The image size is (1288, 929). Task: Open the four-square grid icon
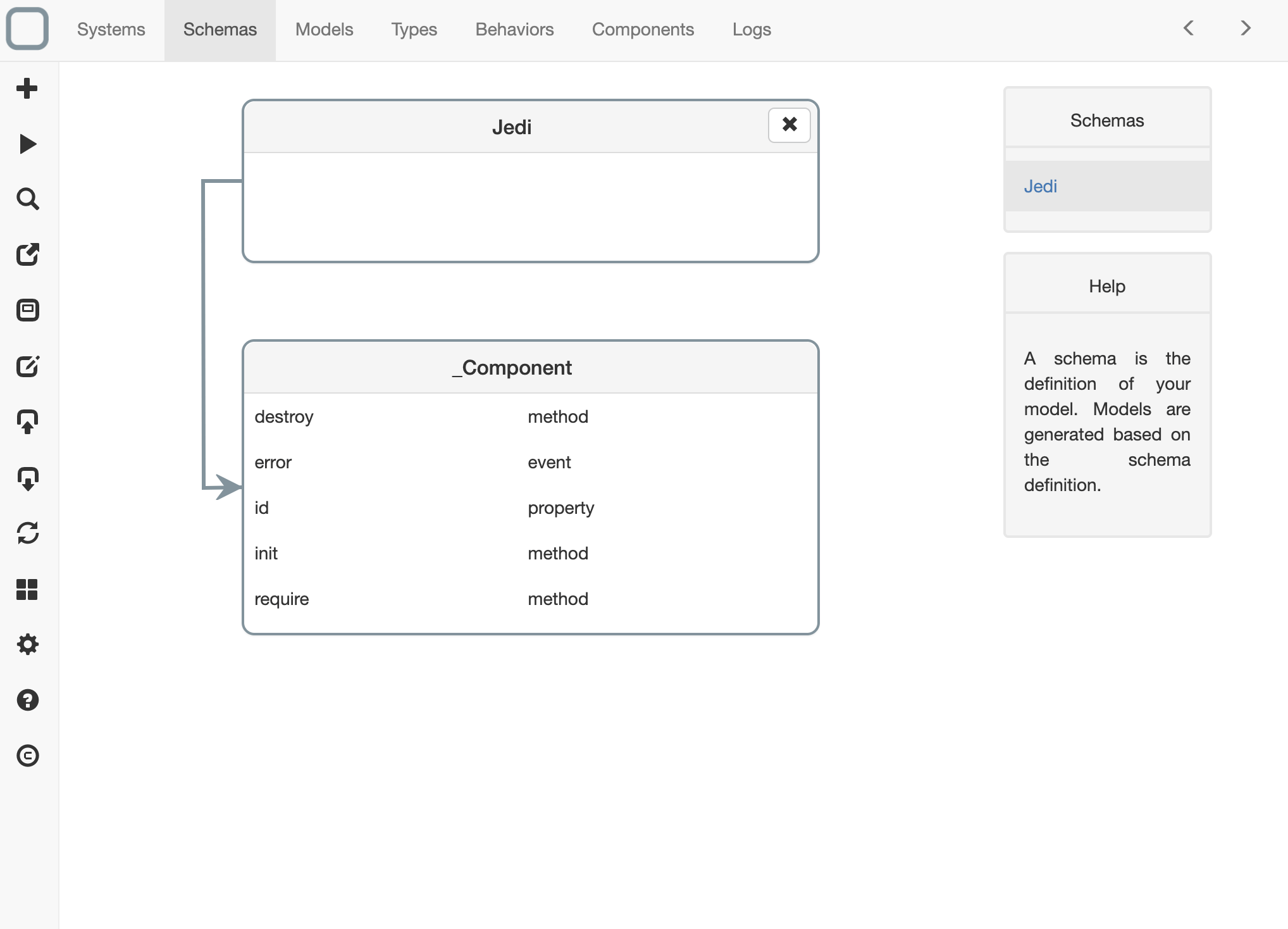(x=27, y=589)
